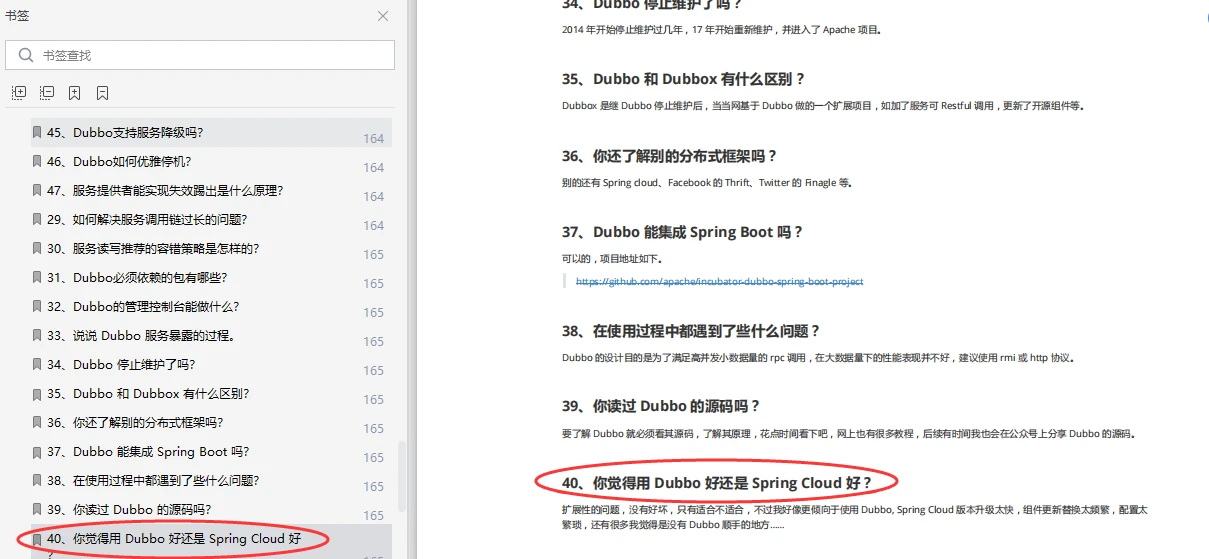The height and width of the screenshot is (559, 1209).
Task: Click heading 37、Dubbo 能集成 Spring Boot 吗?
Action: [x=682, y=232]
